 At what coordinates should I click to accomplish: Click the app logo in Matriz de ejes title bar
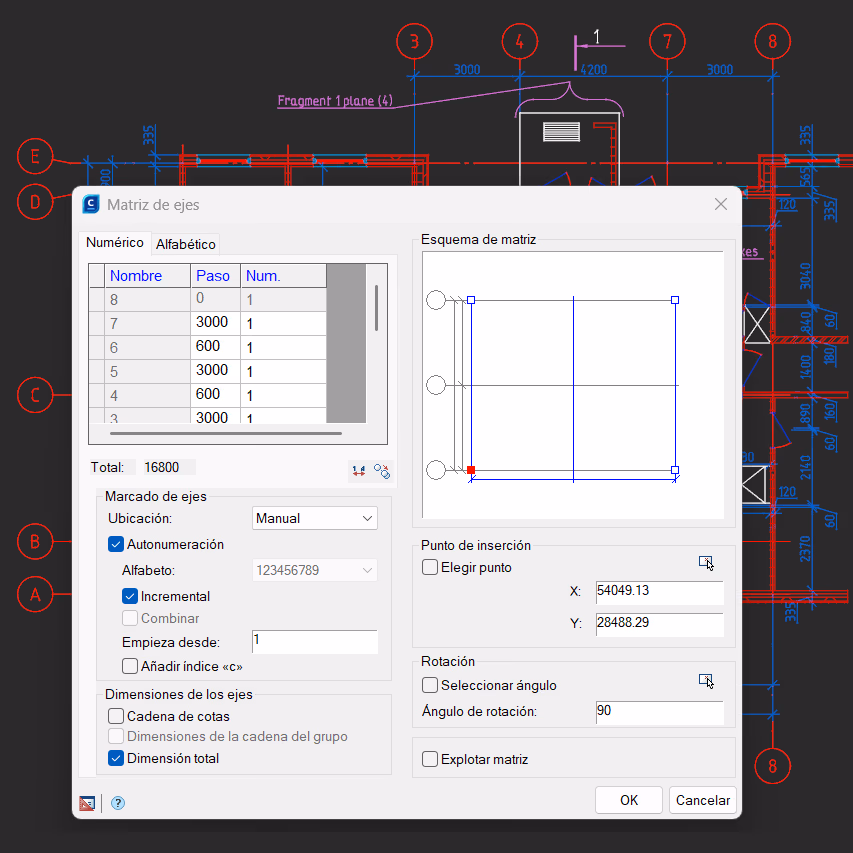pos(91,204)
